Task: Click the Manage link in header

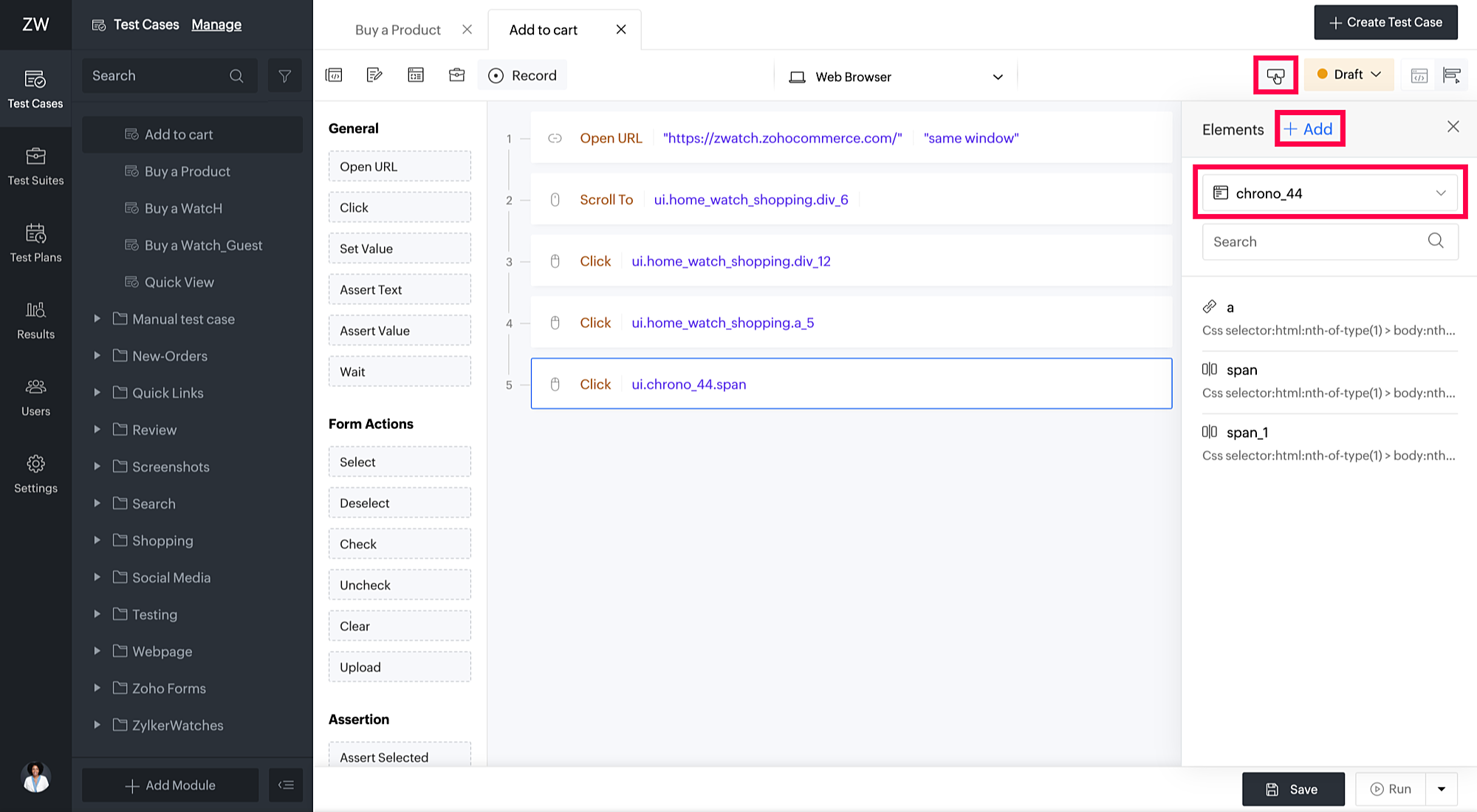Action: (x=216, y=24)
